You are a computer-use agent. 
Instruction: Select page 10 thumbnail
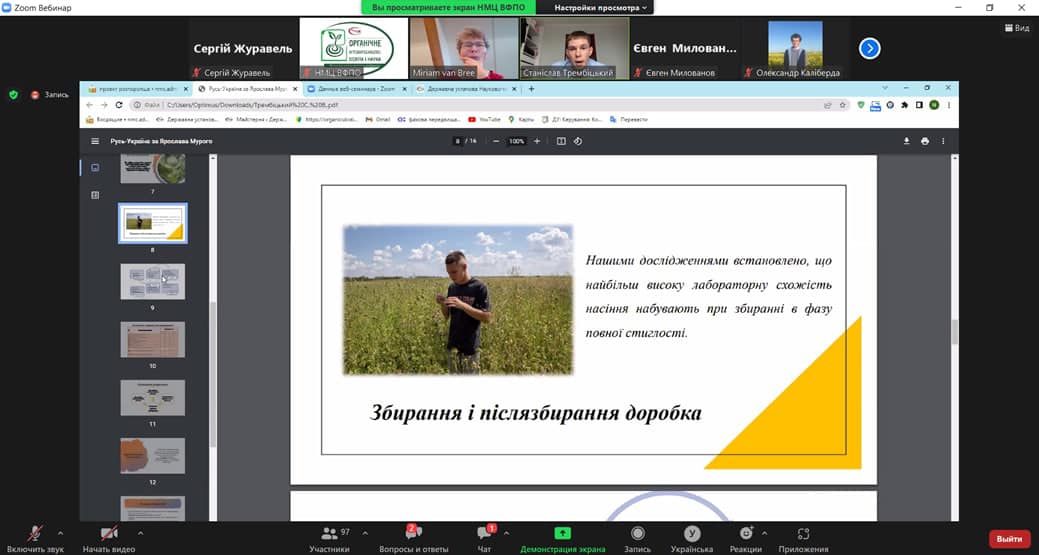tap(152, 339)
